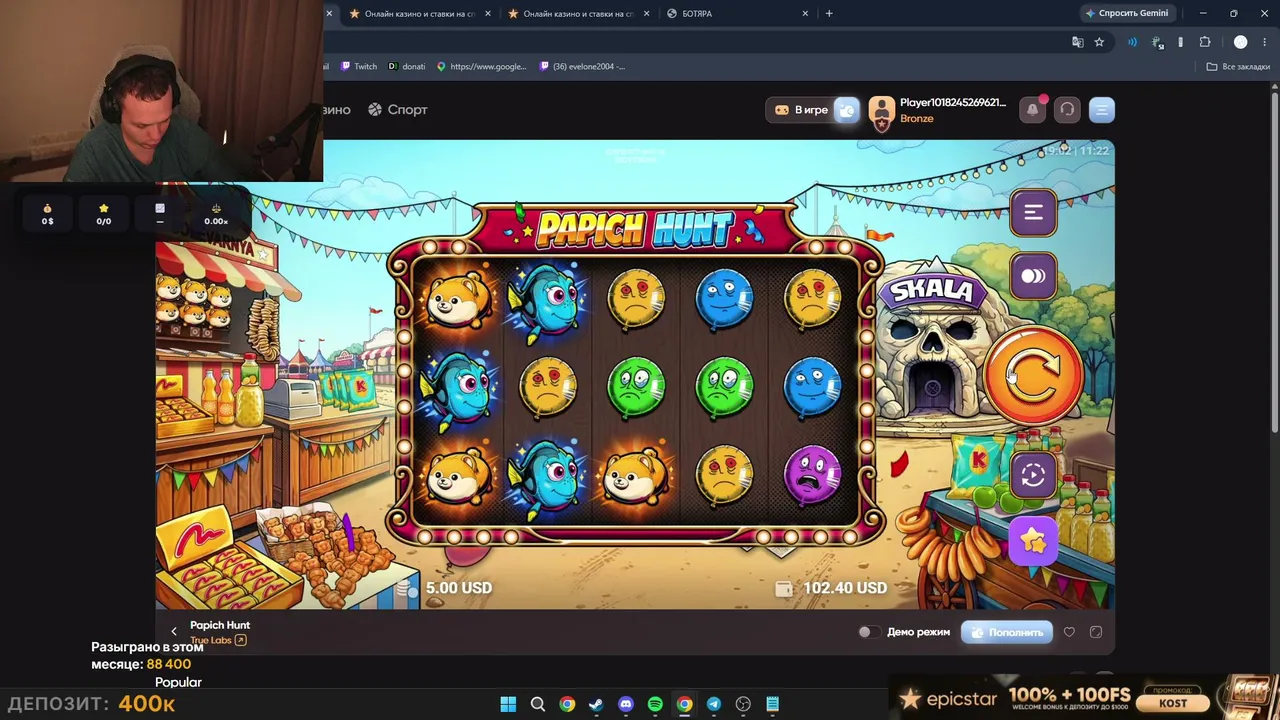The height and width of the screenshot is (720, 1280).
Task: Click the purple star bonus-buy button
Action: coord(1033,541)
